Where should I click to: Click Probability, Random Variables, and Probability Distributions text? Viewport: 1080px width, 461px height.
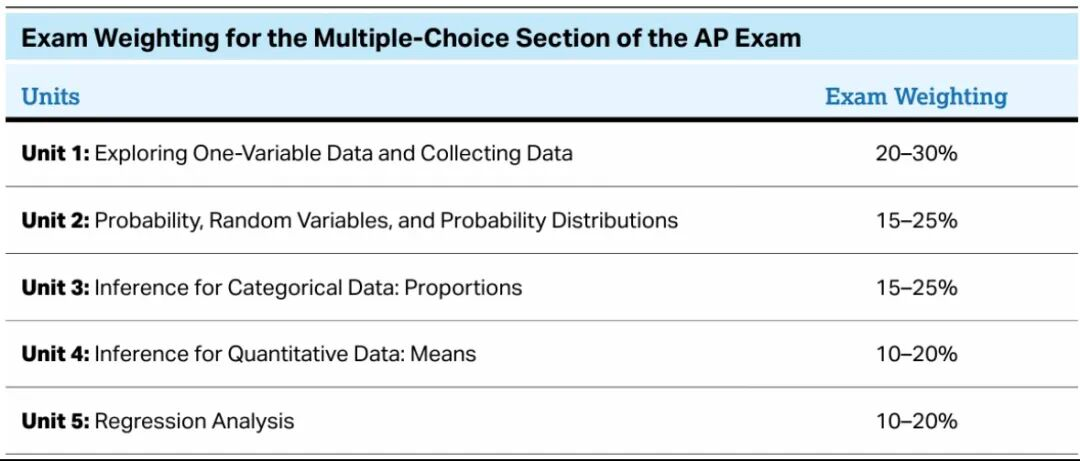[x=386, y=220]
